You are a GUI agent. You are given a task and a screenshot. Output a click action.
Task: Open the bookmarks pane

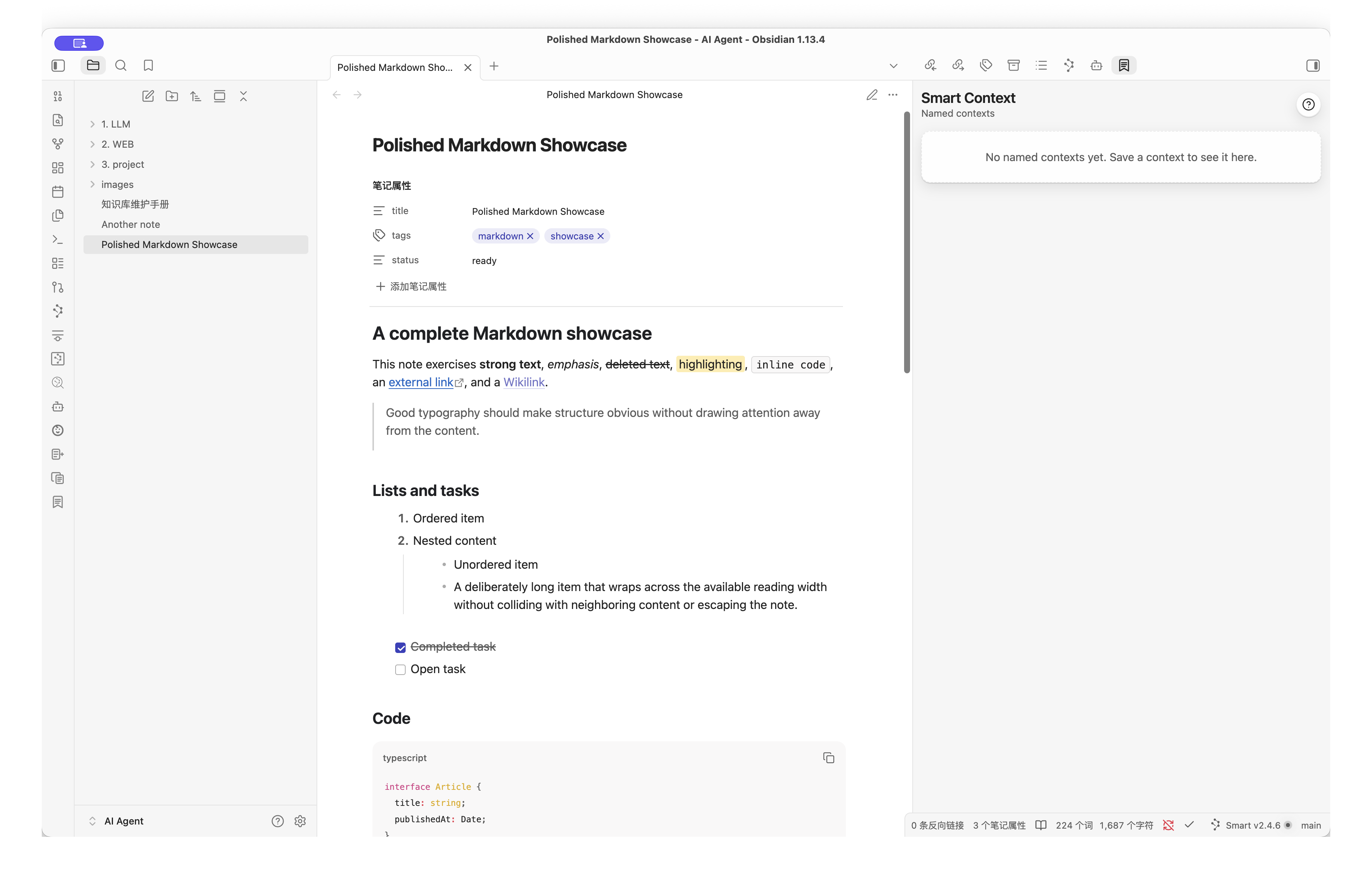coord(148,66)
